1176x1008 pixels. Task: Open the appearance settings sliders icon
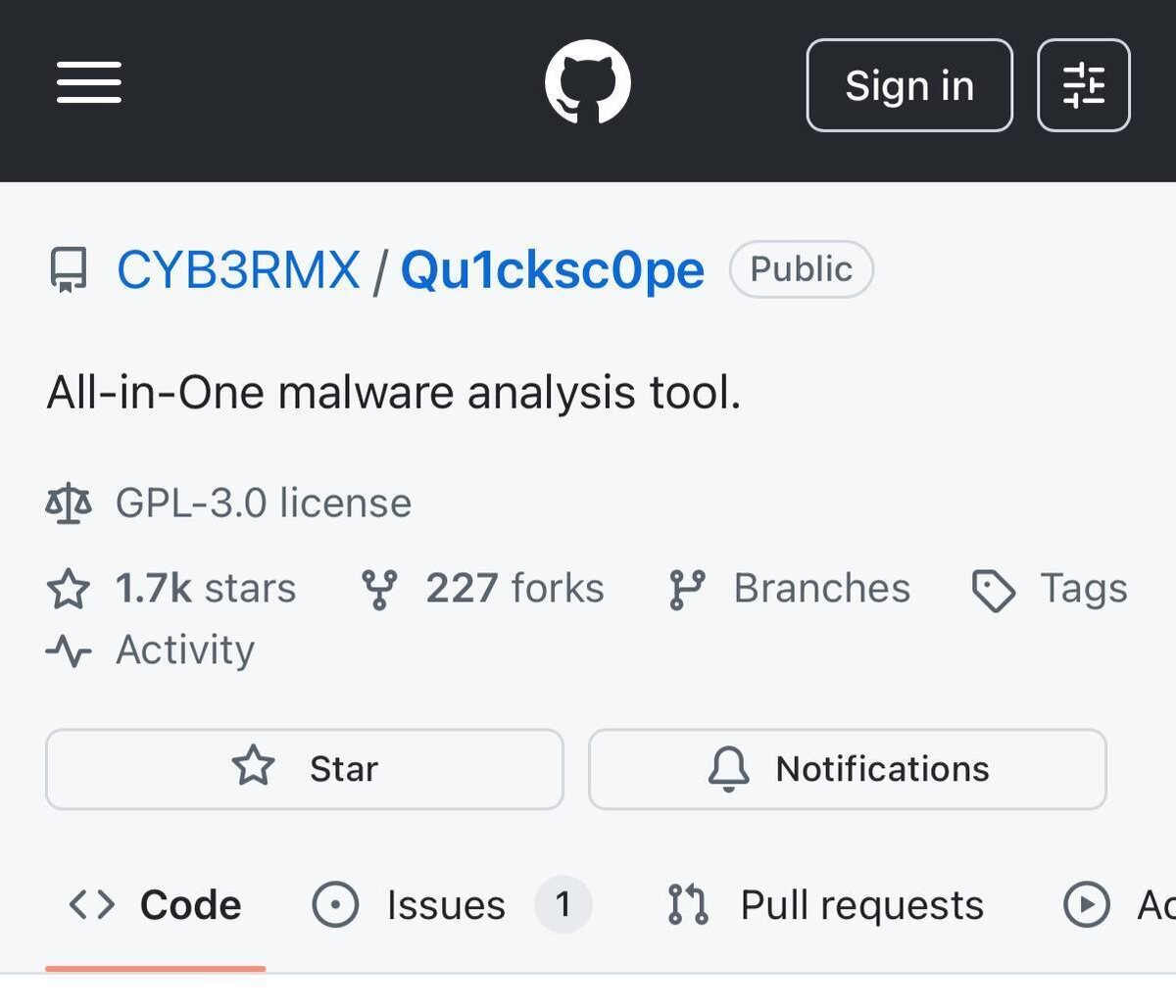(1083, 85)
